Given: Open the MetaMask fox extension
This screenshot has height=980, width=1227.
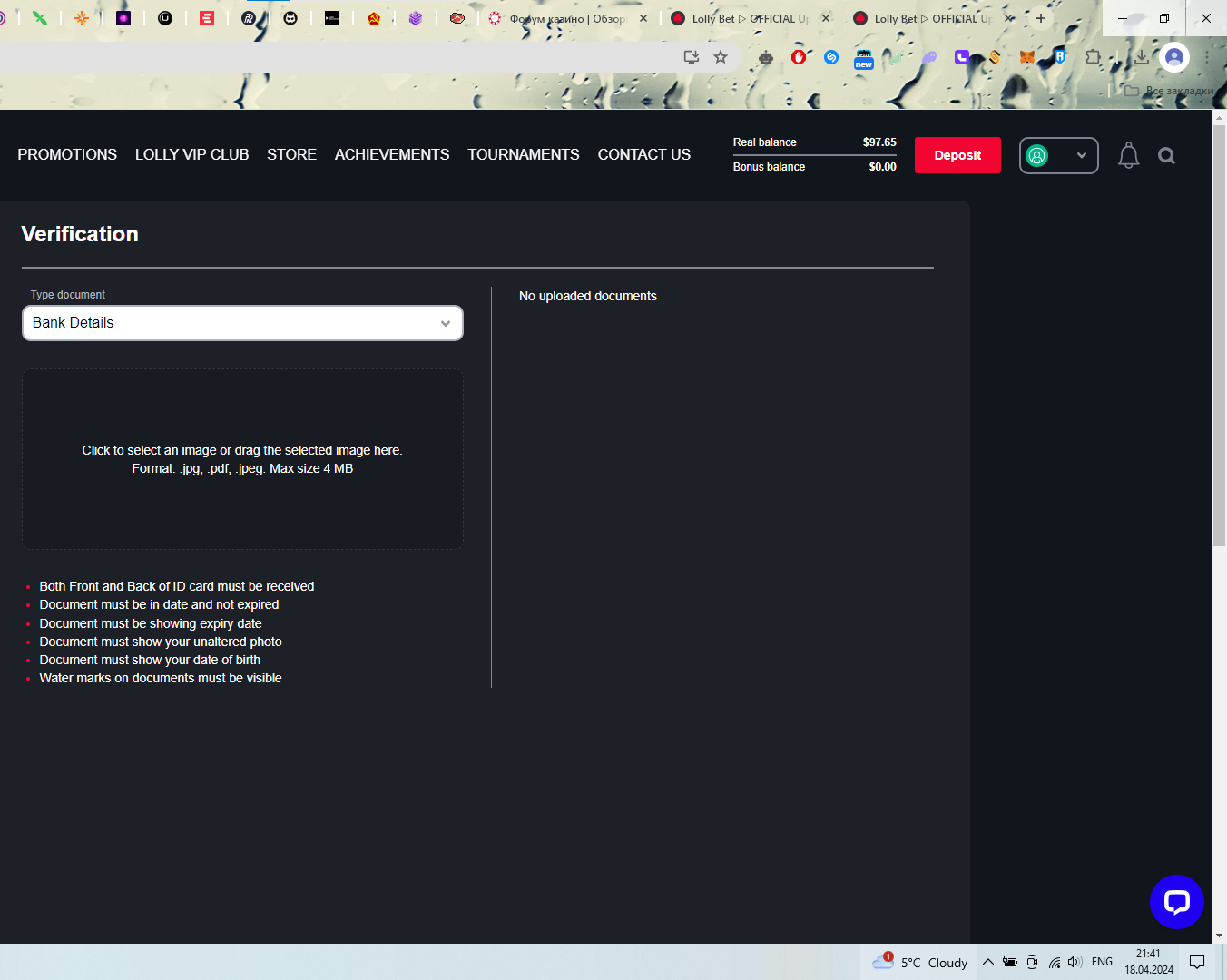Looking at the screenshot, I should coord(1027,57).
